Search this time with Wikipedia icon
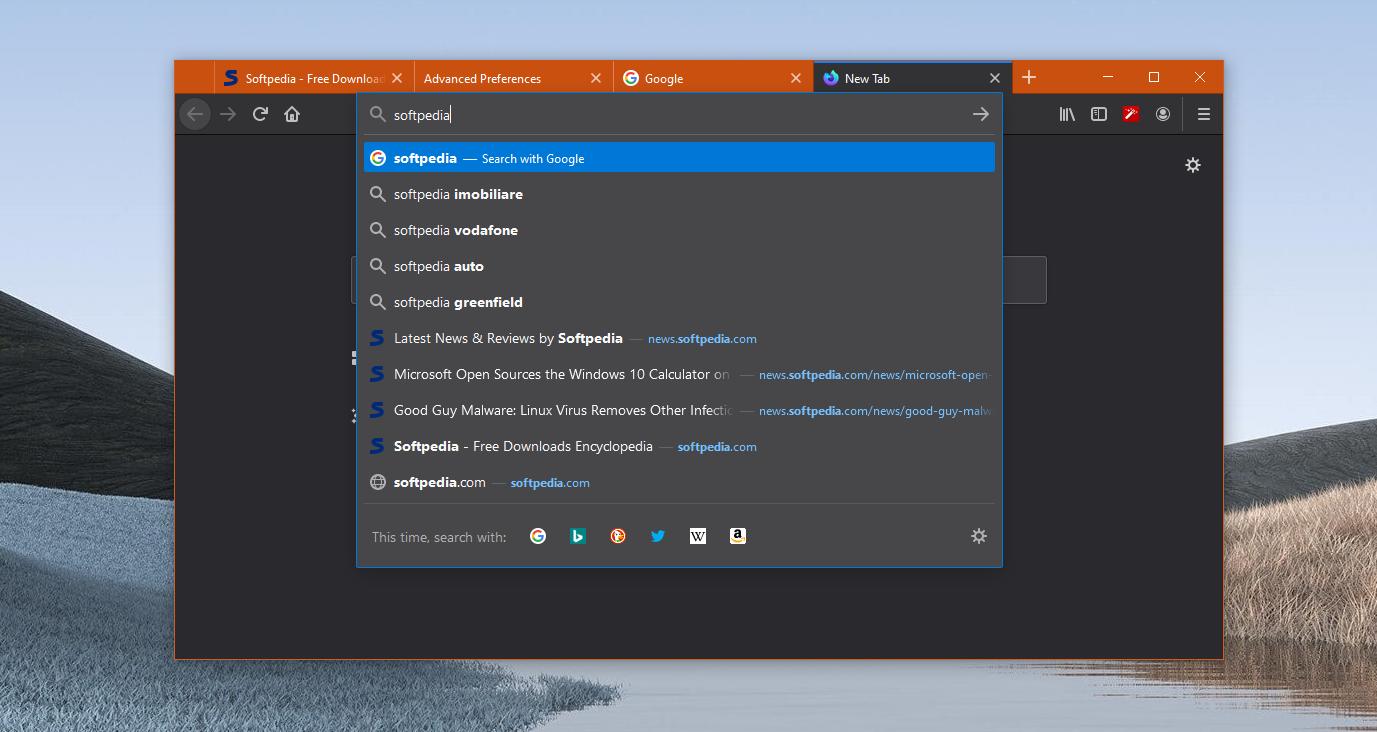 (698, 536)
